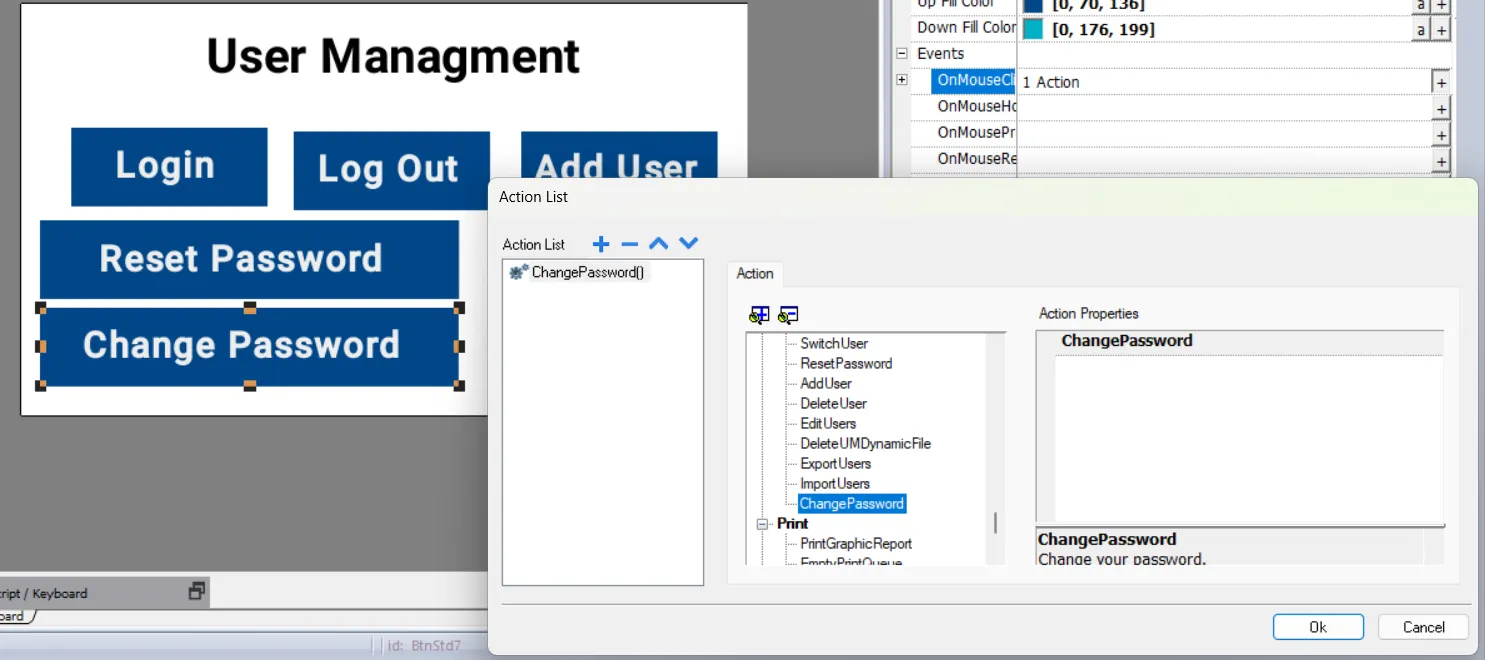Select DeleteUser in the action tree

[x=833, y=403]
